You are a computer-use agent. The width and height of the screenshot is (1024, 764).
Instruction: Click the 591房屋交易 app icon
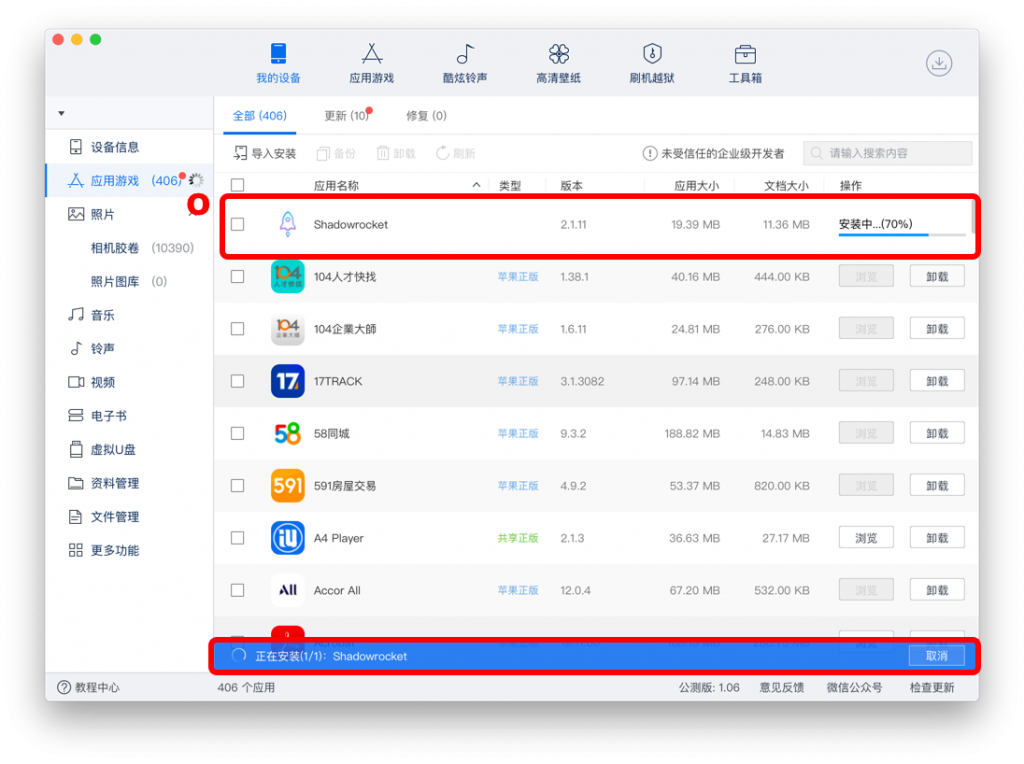(287, 486)
